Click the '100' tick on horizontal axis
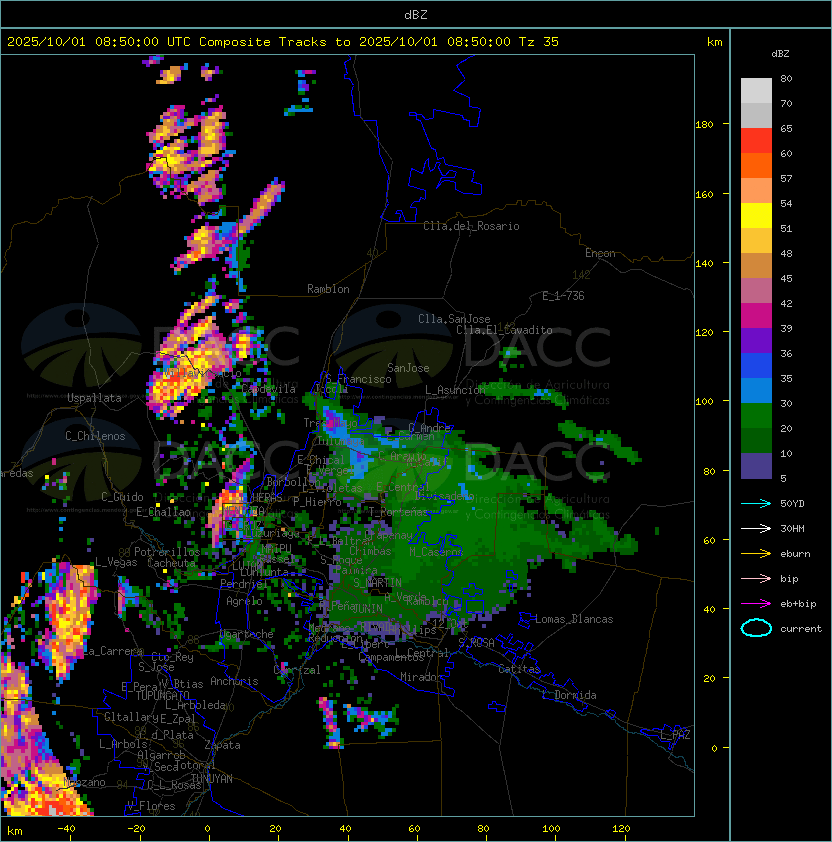 (x=551, y=829)
